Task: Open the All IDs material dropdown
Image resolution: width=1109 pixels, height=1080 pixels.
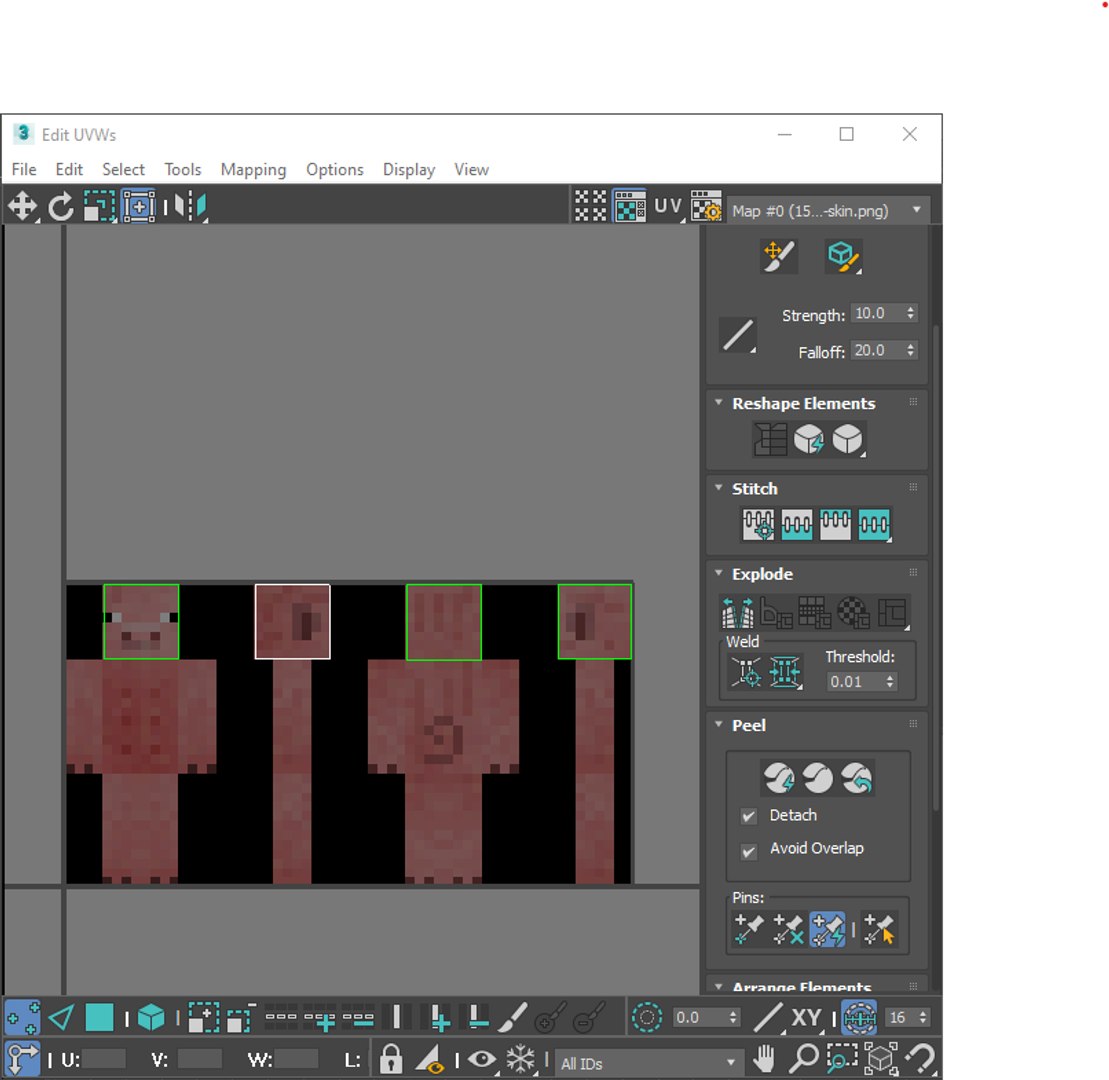Action: pos(649,1063)
